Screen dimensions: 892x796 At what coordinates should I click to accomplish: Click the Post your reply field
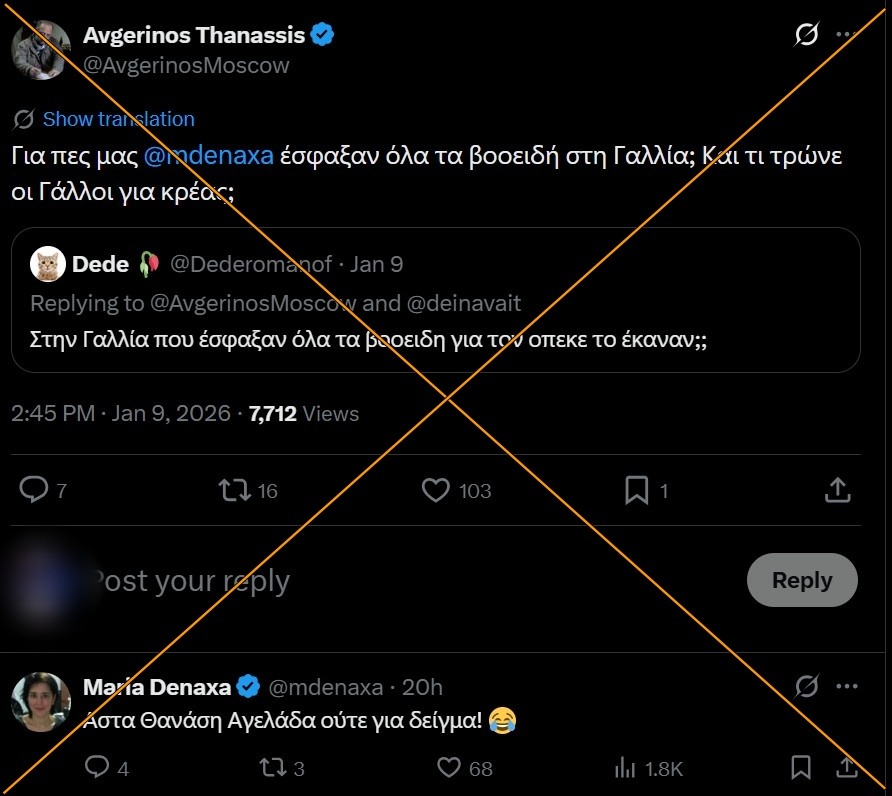400,580
